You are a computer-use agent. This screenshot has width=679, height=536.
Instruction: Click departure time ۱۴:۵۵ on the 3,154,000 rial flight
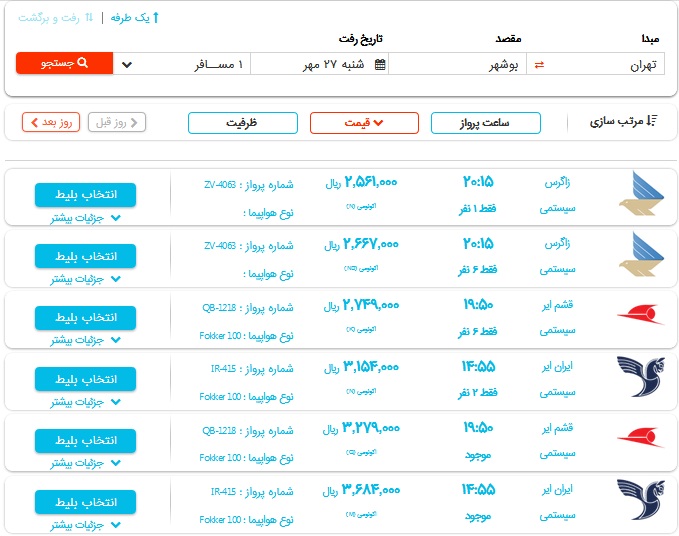tap(479, 367)
